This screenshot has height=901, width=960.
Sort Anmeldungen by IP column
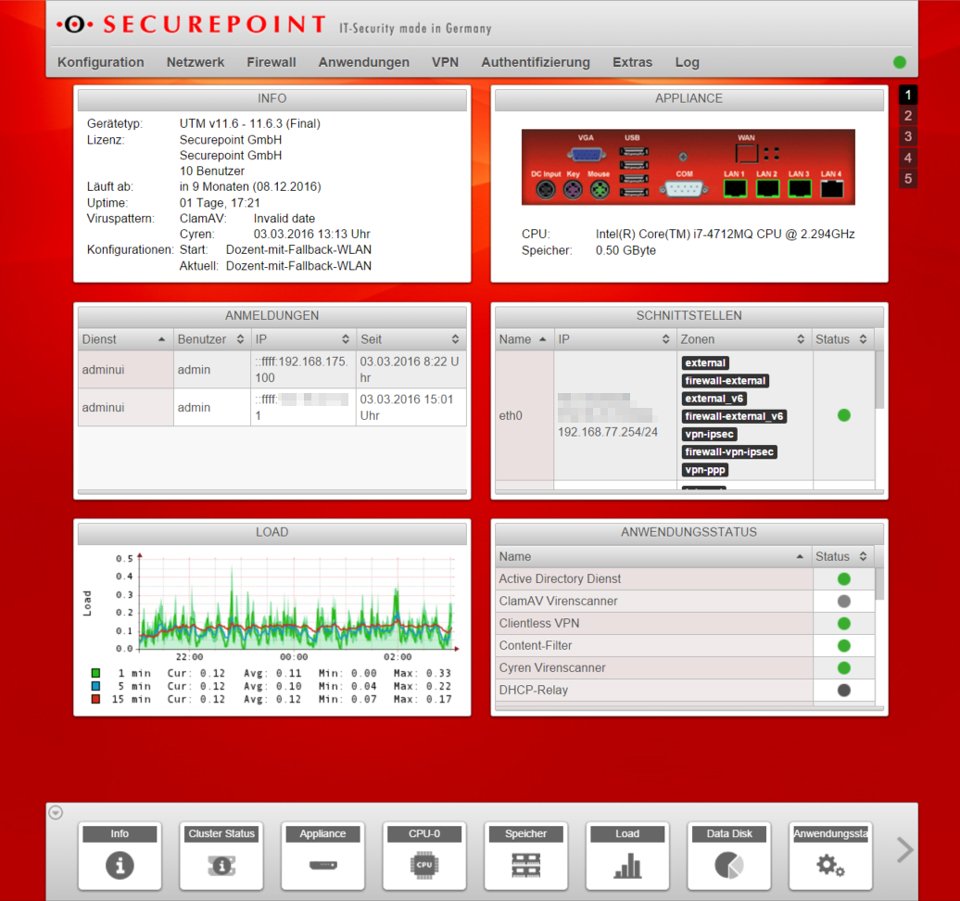pos(303,339)
